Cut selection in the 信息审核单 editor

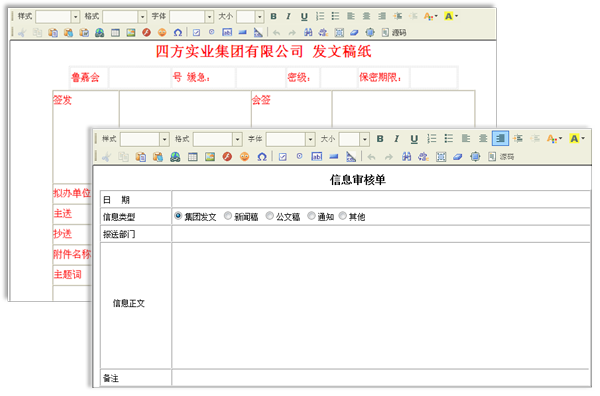point(107,157)
